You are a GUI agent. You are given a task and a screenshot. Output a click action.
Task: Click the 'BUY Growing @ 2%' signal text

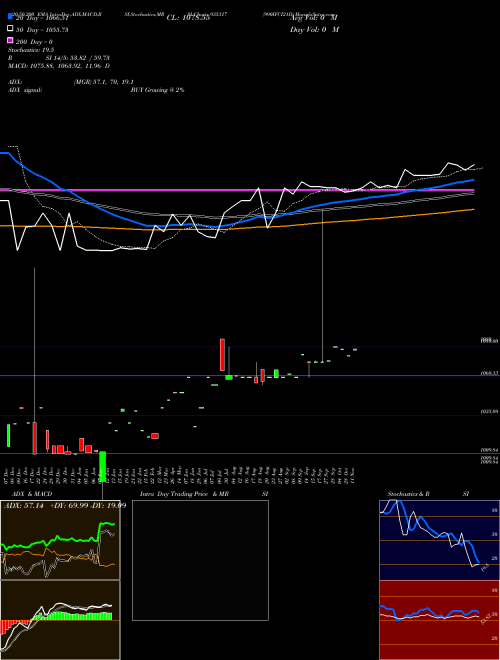pyautogui.click(x=157, y=90)
